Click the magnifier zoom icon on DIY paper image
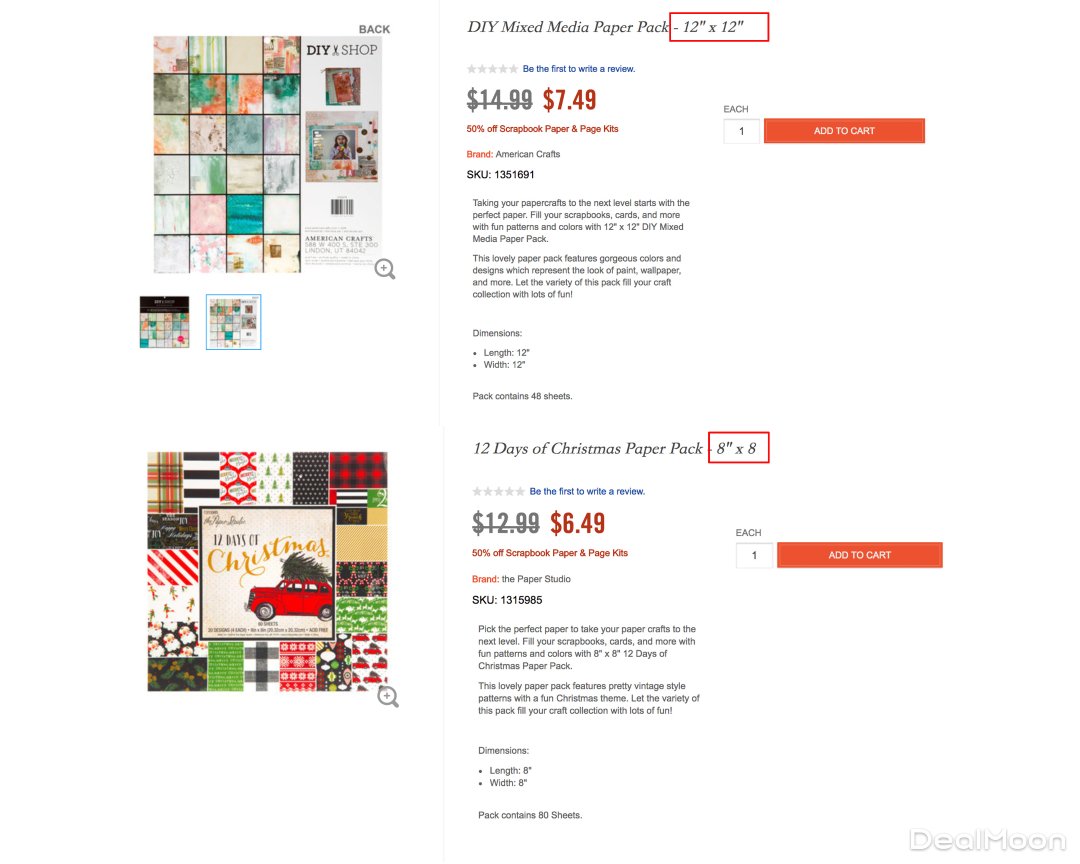Screen dimensions: 1080x864 pos(385,268)
